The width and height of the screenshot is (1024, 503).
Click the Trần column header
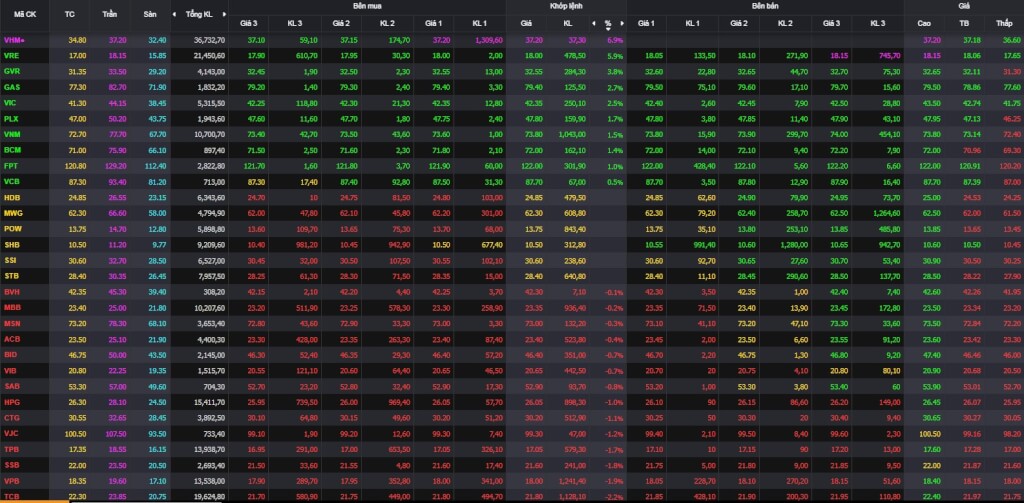[110, 14]
